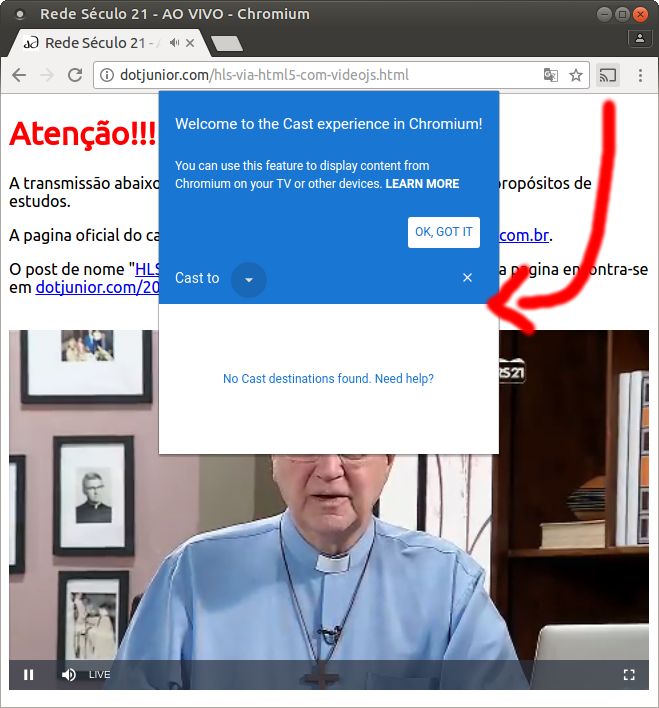Open the Chromium three-dot menu
The height and width of the screenshot is (708, 659).
click(640, 75)
